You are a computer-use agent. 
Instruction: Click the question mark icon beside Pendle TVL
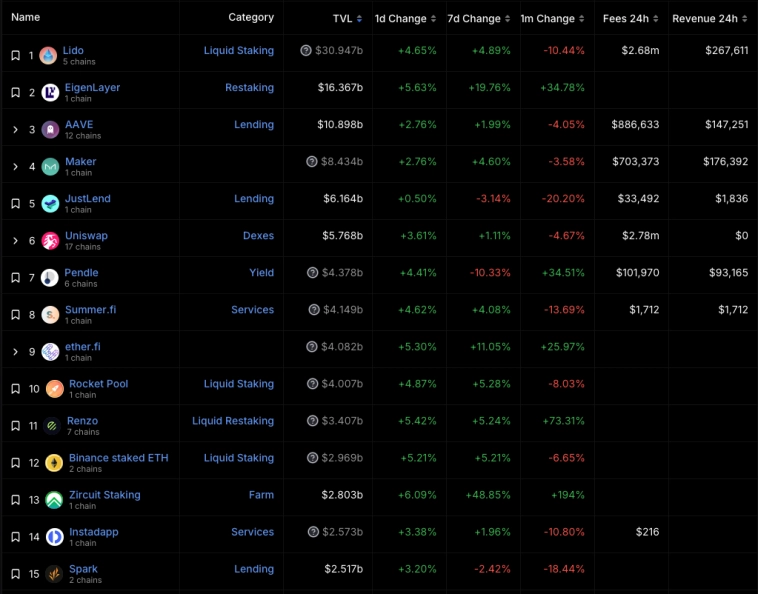tap(312, 273)
